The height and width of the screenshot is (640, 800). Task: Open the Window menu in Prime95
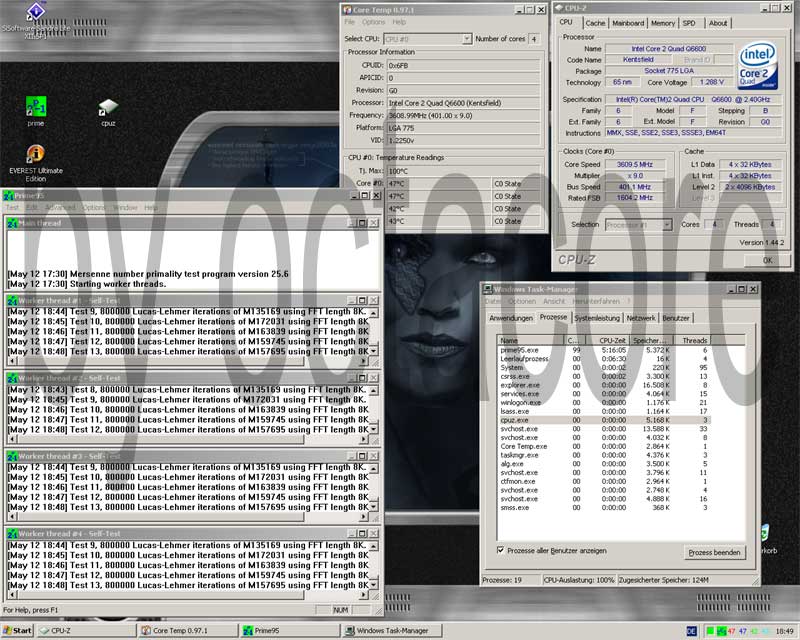pos(125,208)
